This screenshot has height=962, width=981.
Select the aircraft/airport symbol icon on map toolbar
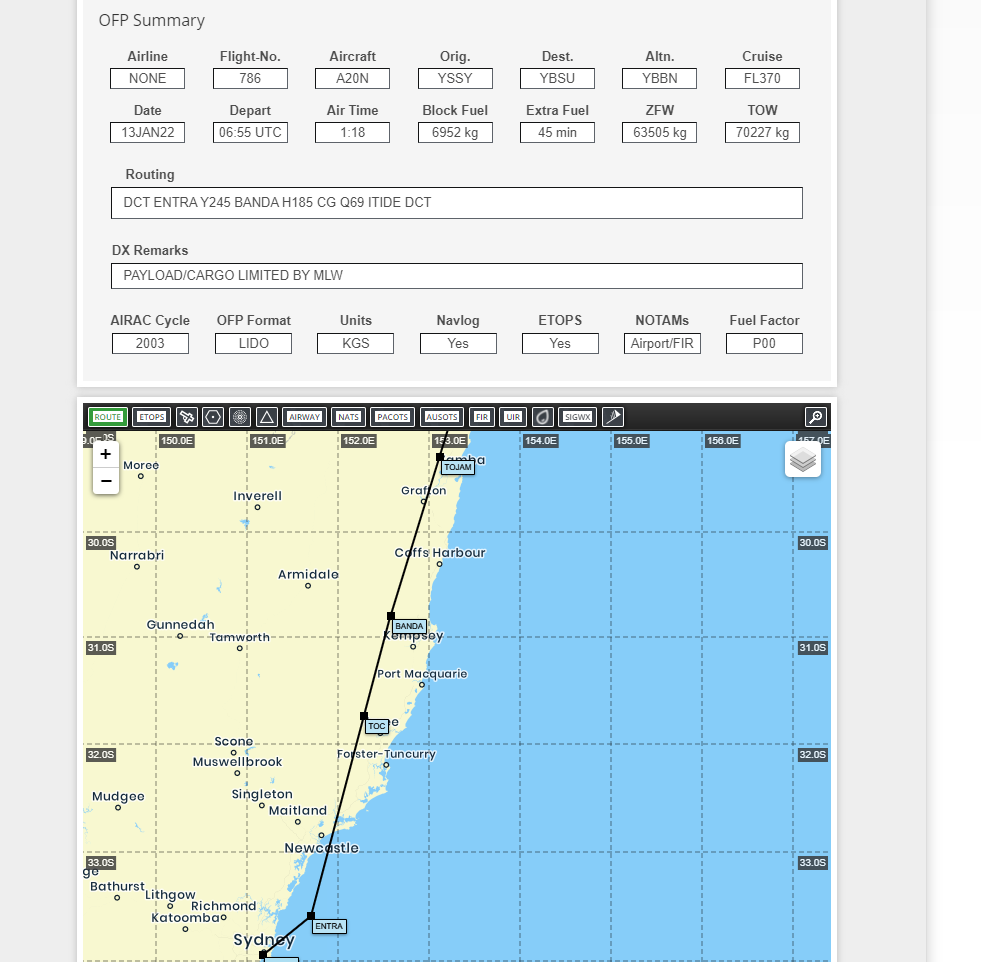(x=187, y=417)
